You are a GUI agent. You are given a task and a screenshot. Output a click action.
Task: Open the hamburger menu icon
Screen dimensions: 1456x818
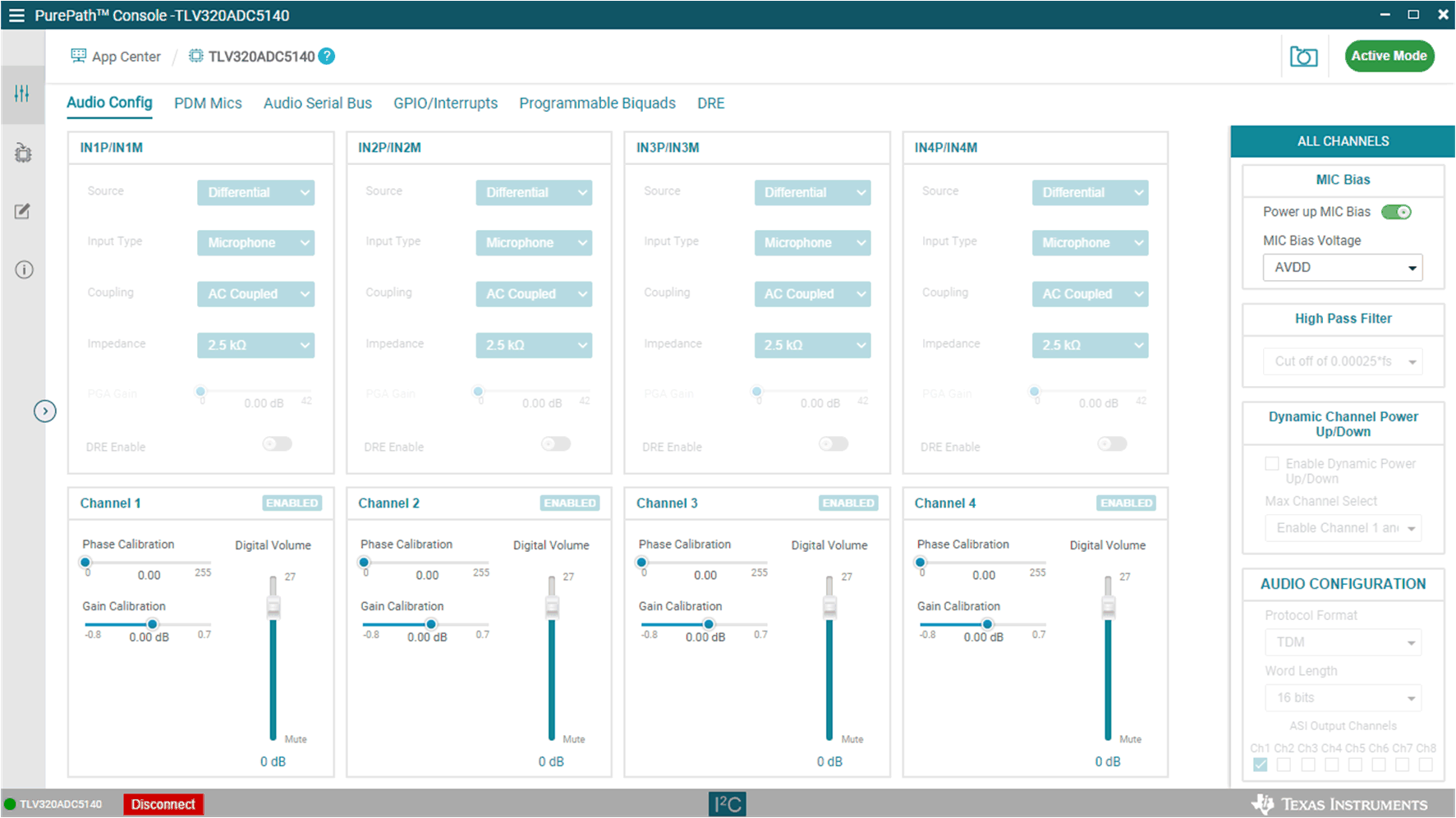pyautogui.click(x=16, y=15)
